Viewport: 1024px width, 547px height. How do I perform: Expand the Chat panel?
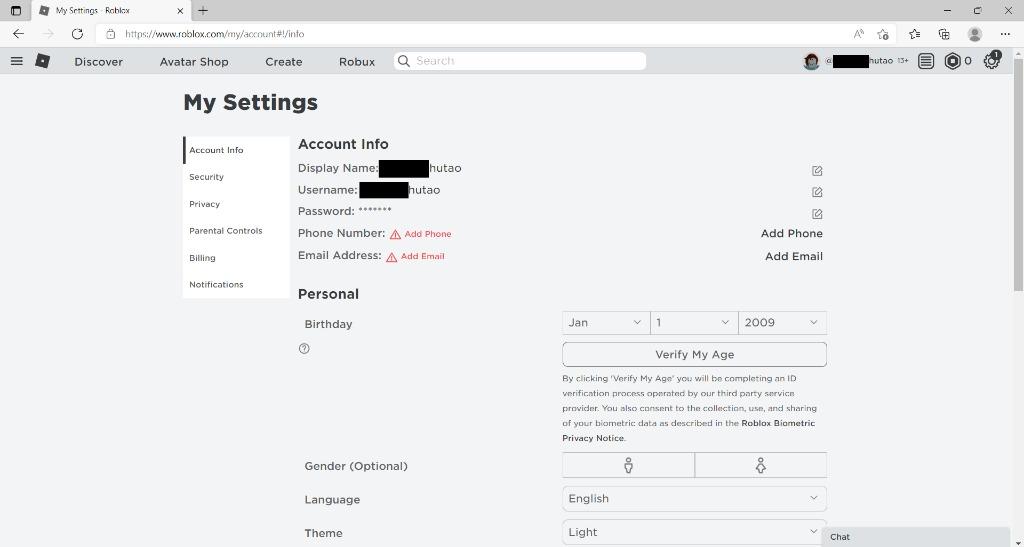[916, 537]
